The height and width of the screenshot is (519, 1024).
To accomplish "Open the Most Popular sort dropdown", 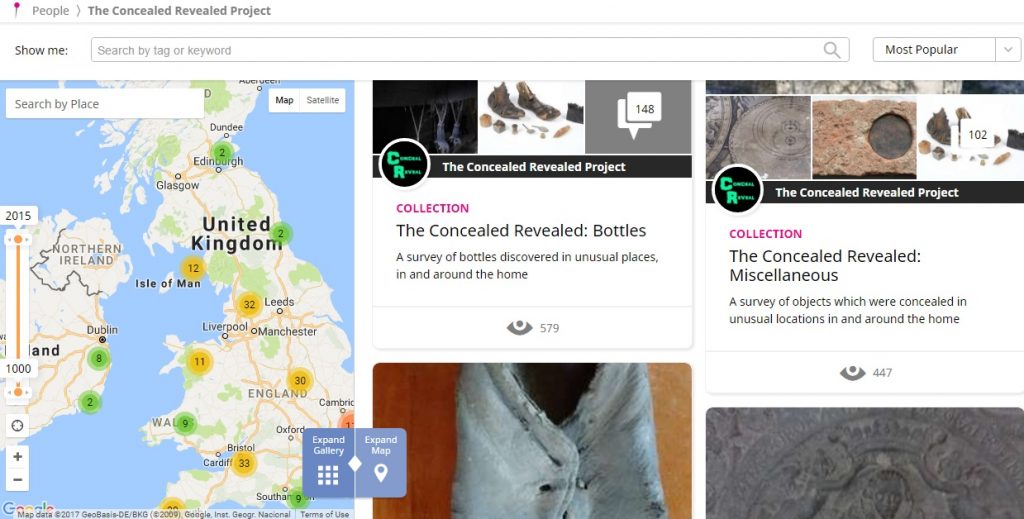I will point(946,50).
